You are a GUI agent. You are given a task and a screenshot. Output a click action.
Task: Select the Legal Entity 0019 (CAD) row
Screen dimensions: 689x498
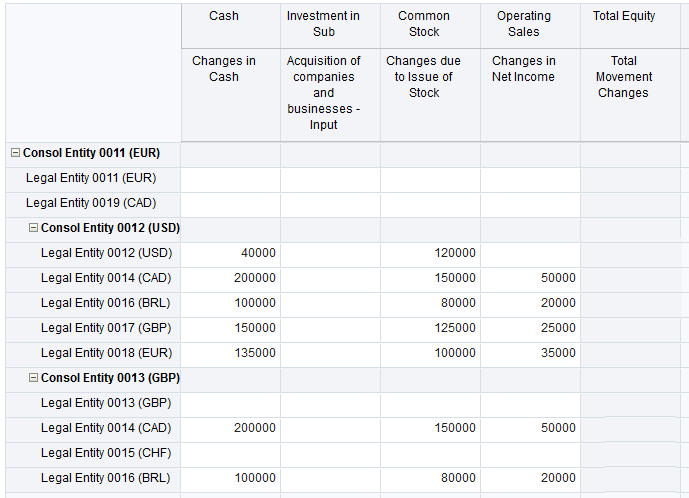(x=91, y=203)
